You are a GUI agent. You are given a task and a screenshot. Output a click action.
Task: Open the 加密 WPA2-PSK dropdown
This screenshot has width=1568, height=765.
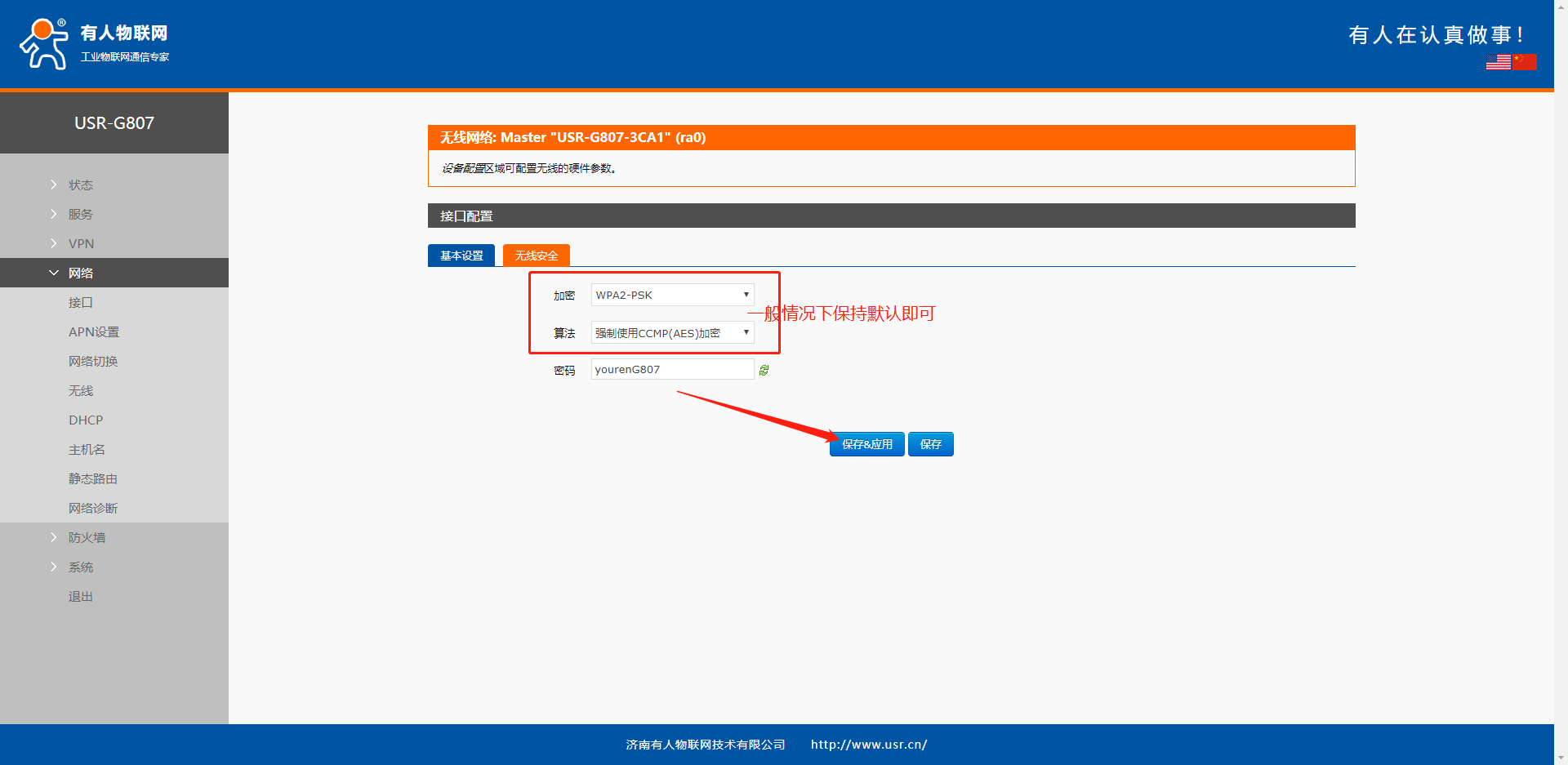[672, 295]
